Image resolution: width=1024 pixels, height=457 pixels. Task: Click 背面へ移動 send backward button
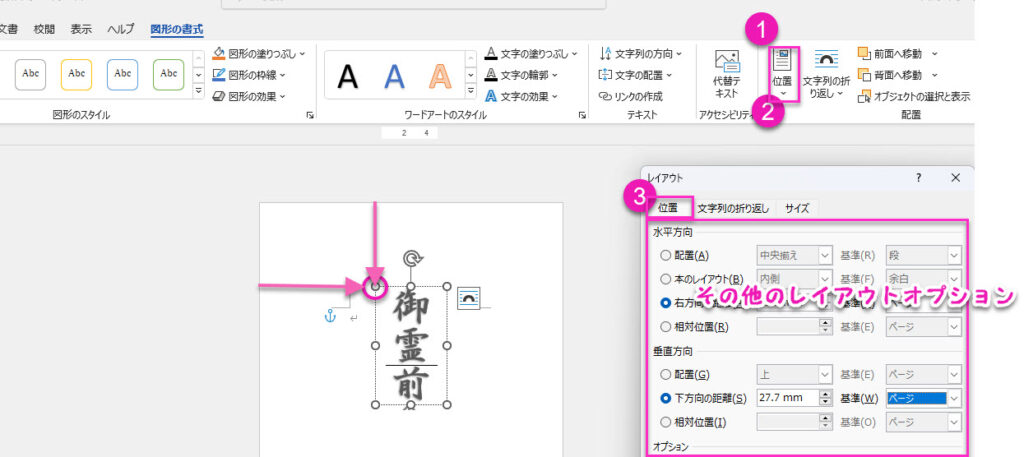pos(889,74)
